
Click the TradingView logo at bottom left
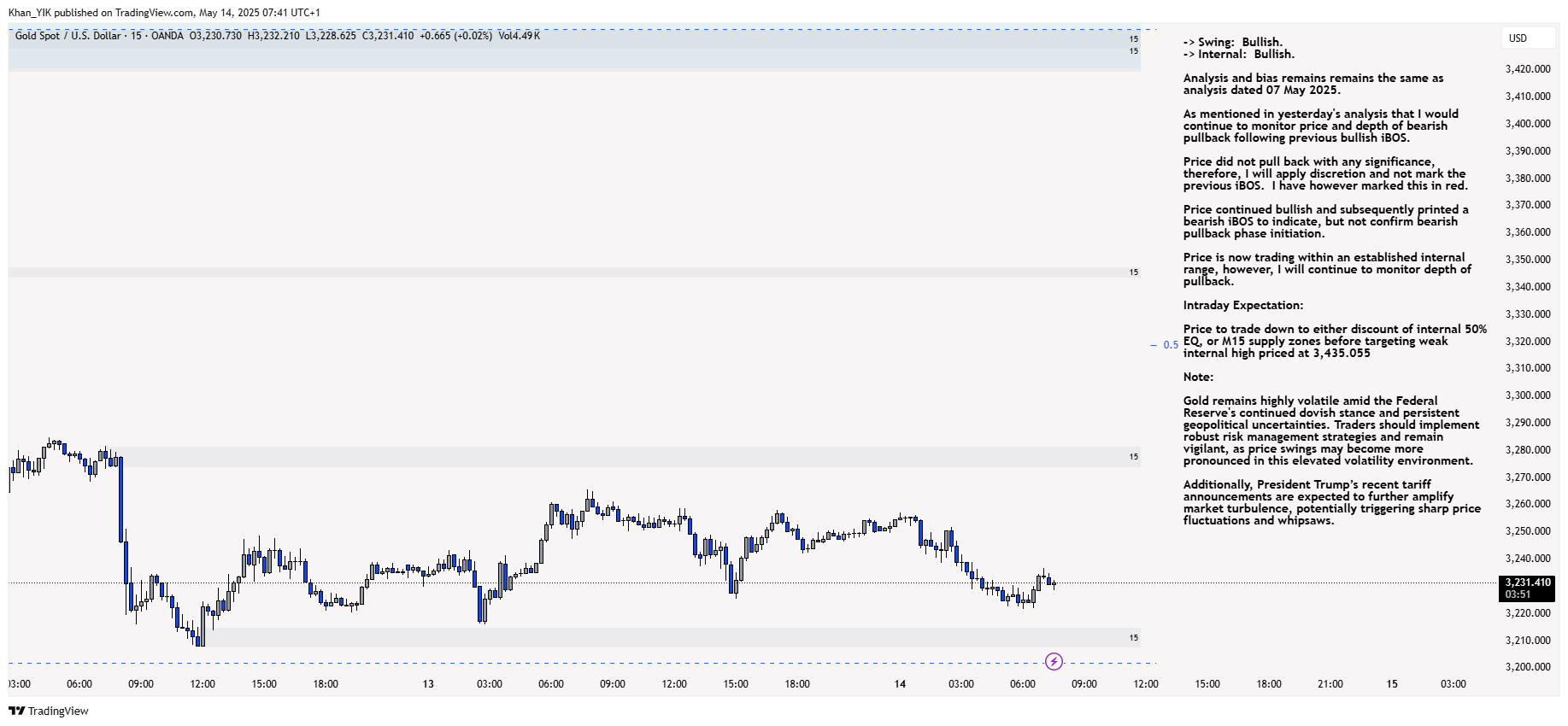coord(49,711)
